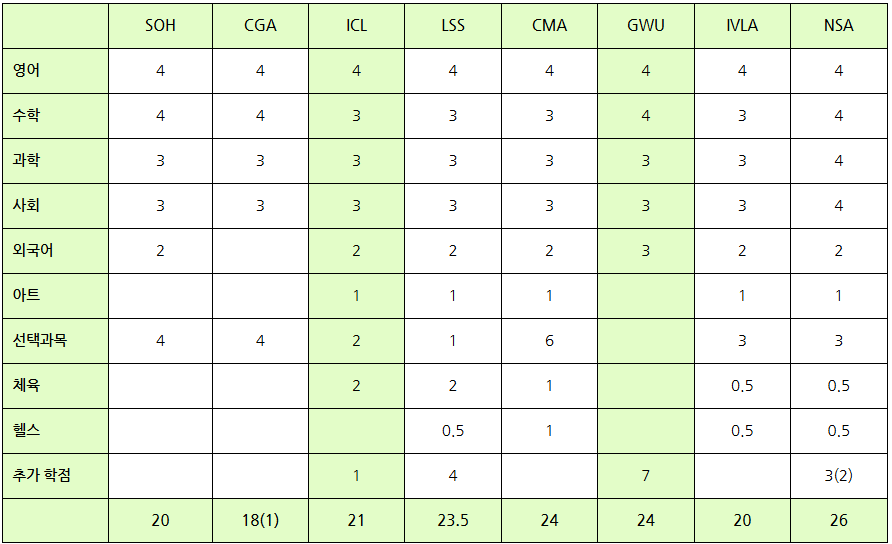Select the CGA column header cell

coord(261,26)
